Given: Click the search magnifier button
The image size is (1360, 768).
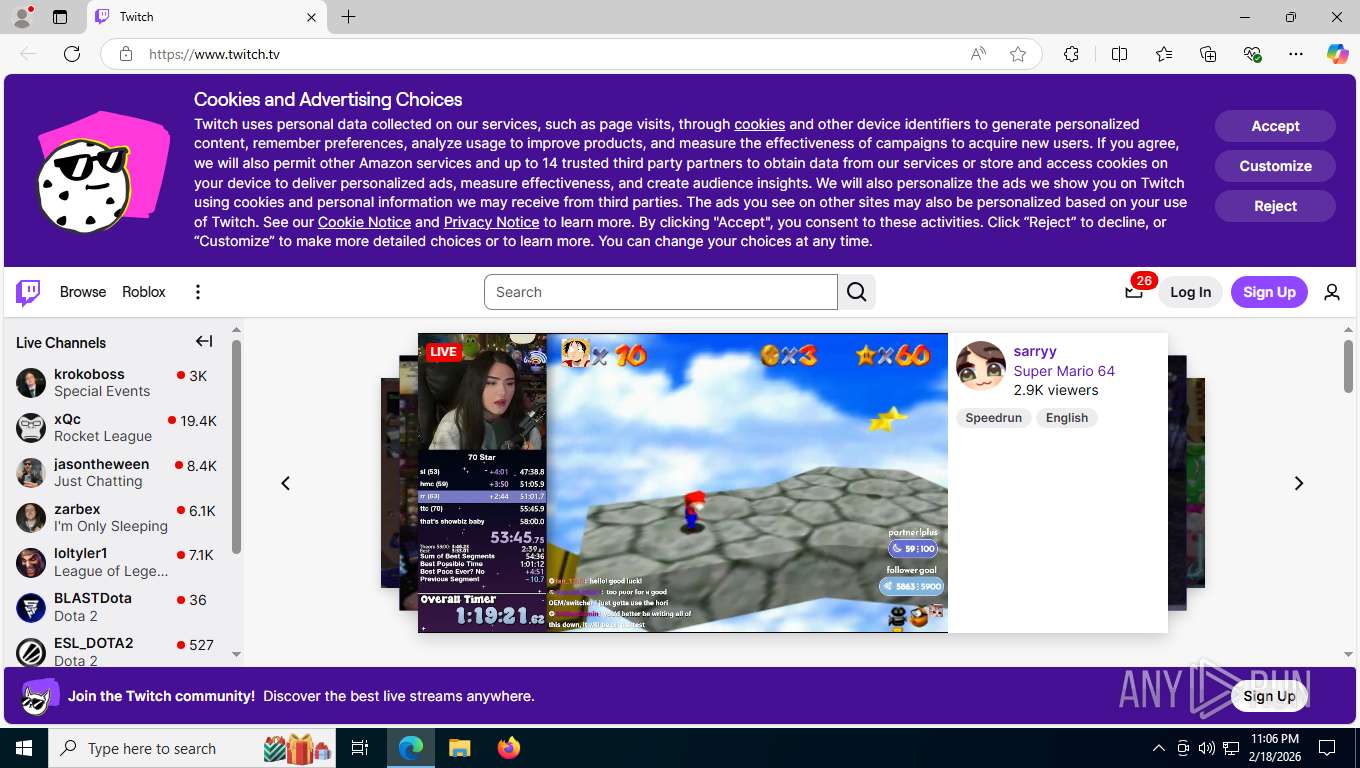Looking at the screenshot, I should (857, 292).
